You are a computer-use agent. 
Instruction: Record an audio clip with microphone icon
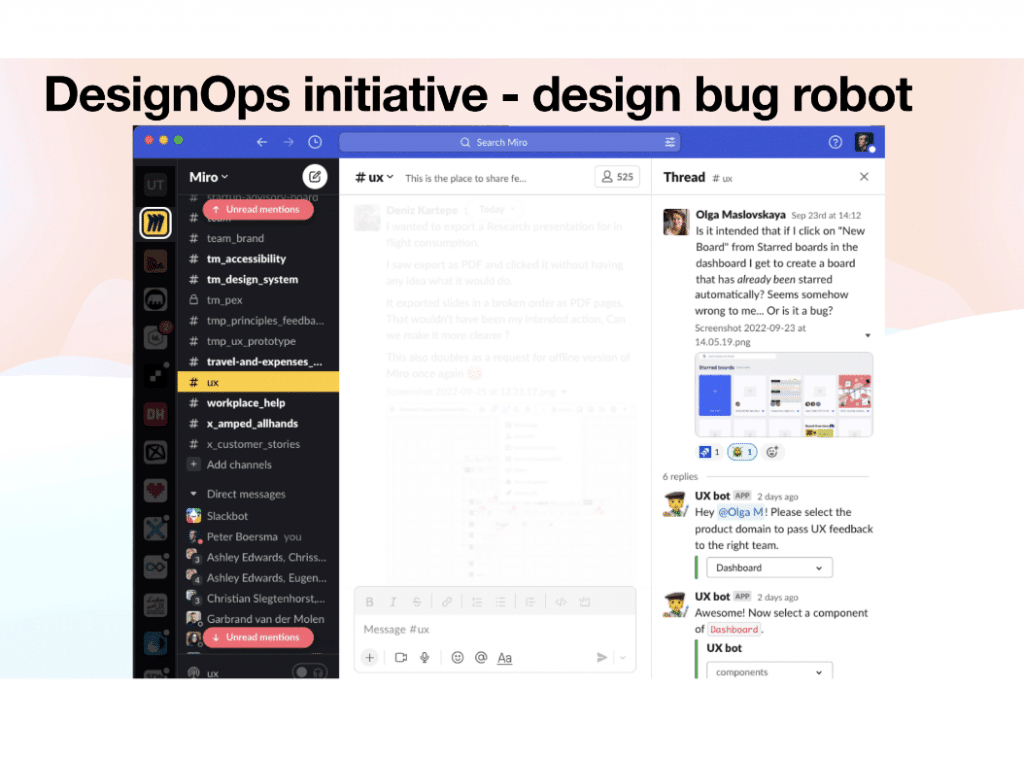(424, 657)
